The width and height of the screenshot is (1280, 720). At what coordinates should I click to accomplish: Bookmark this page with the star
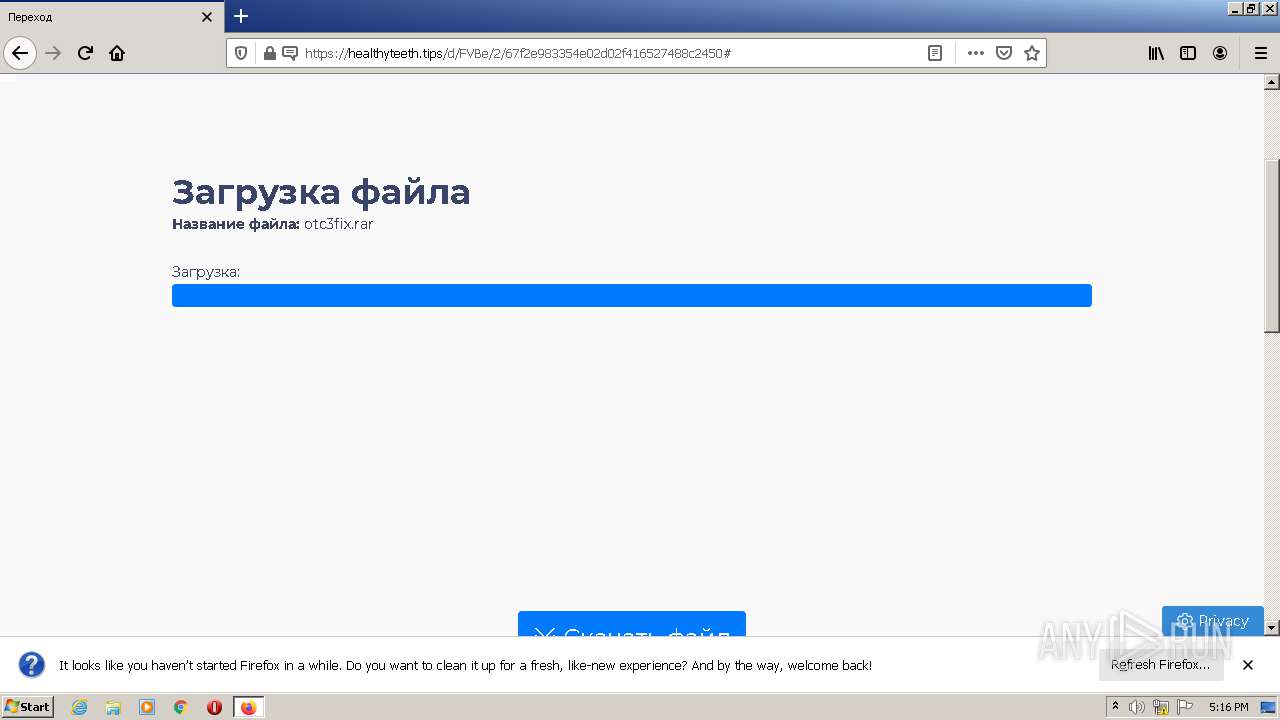1032,53
